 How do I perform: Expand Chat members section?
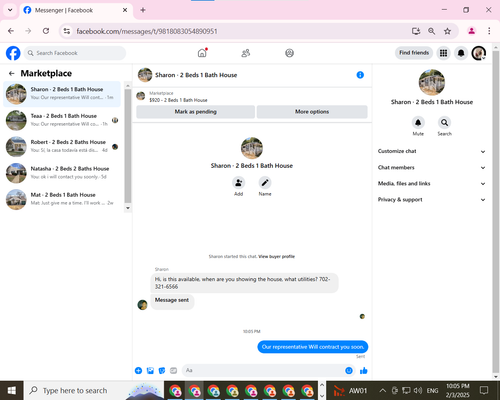tap(432, 167)
